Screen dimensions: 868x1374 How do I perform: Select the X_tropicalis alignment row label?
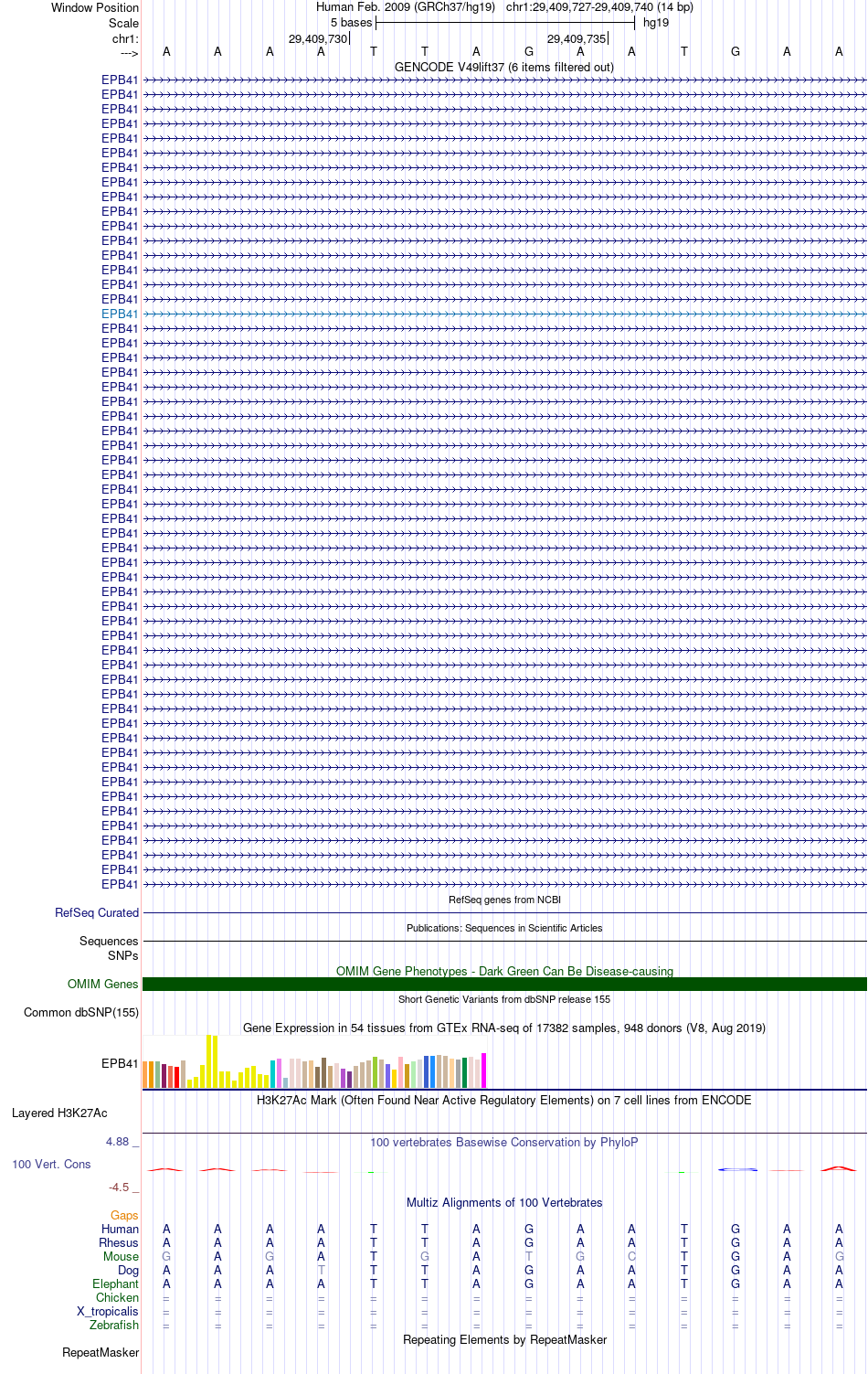point(108,1311)
